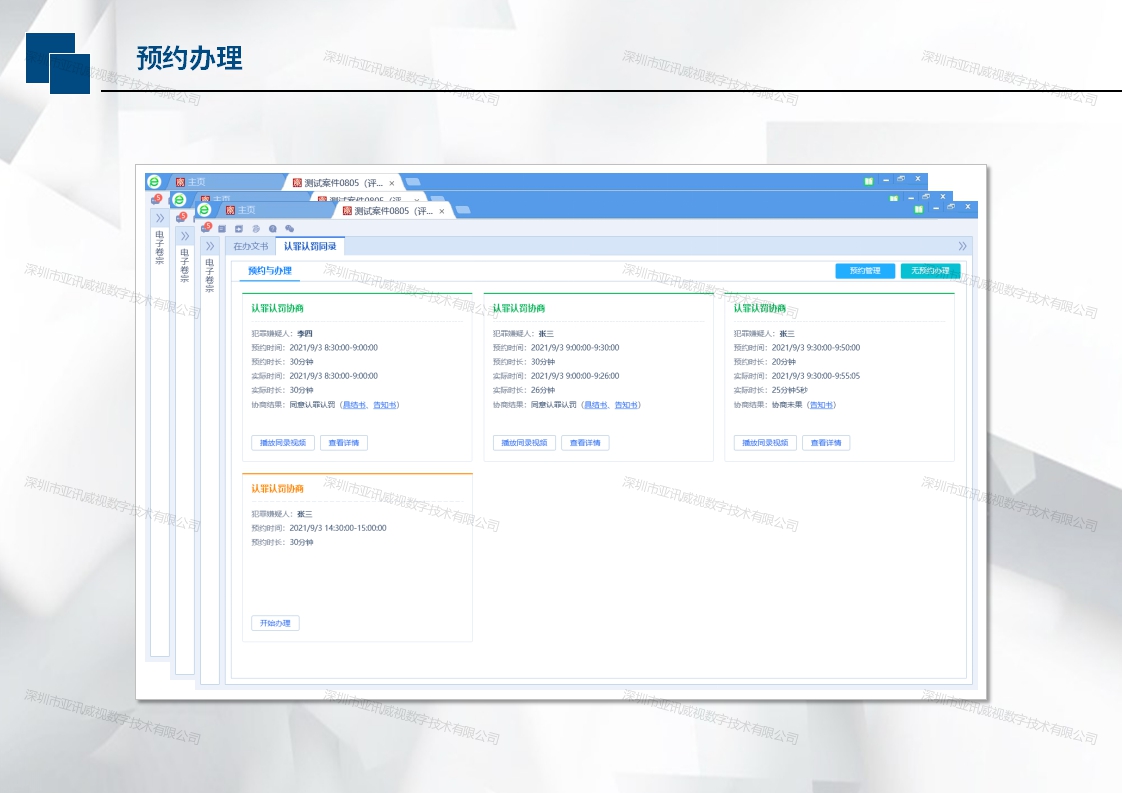Click 开始办理 for 14:30 appointment
The image size is (1122, 793).
[x=275, y=623]
